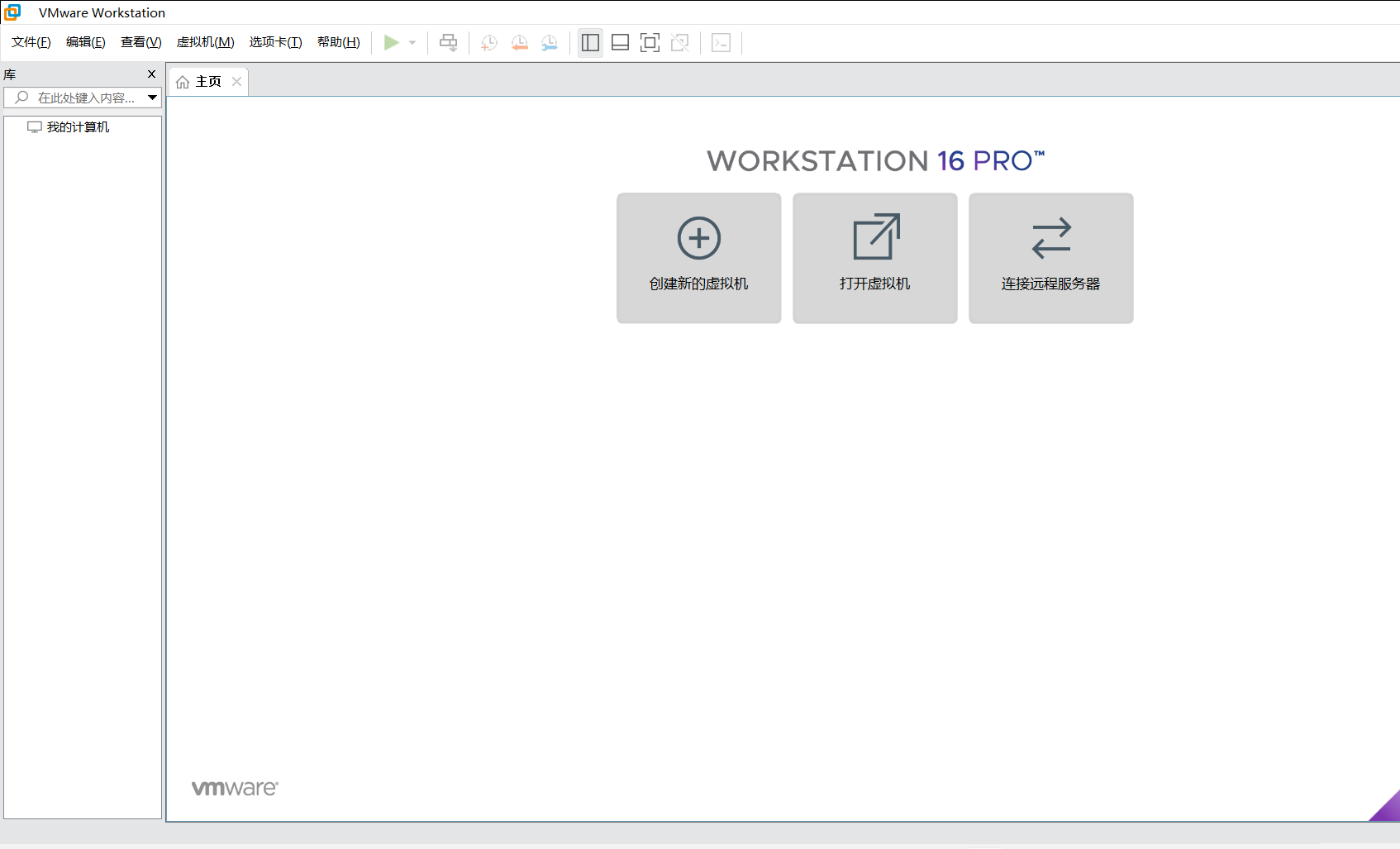
Task: Click the 打开虚拟机 button
Action: 875,258
